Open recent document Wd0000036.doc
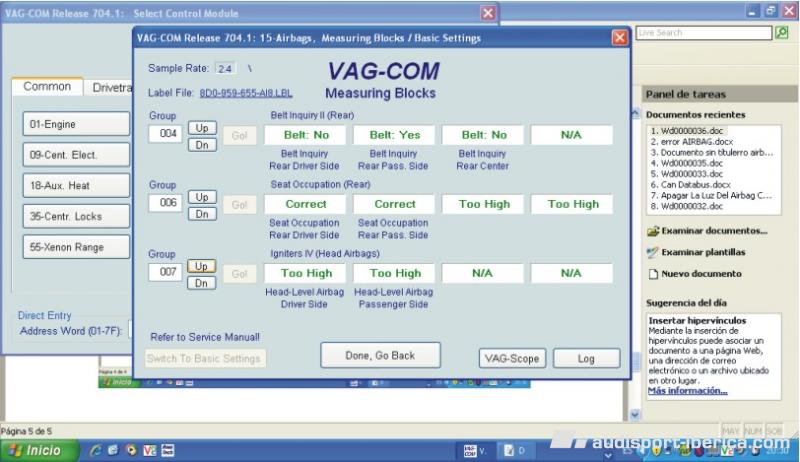Viewport: 800px width, 462px height. point(687,131)
